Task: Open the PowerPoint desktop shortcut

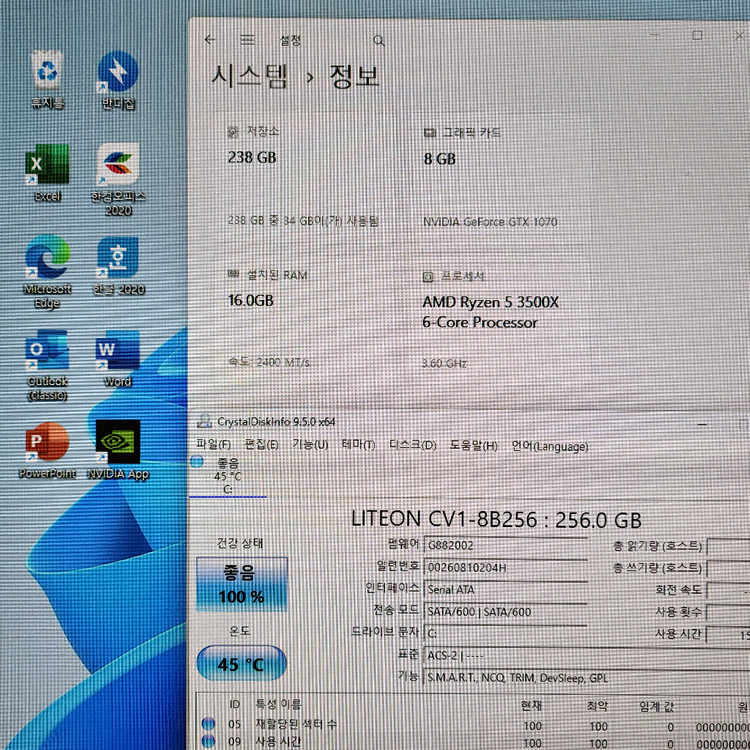Action: point(47,451)
